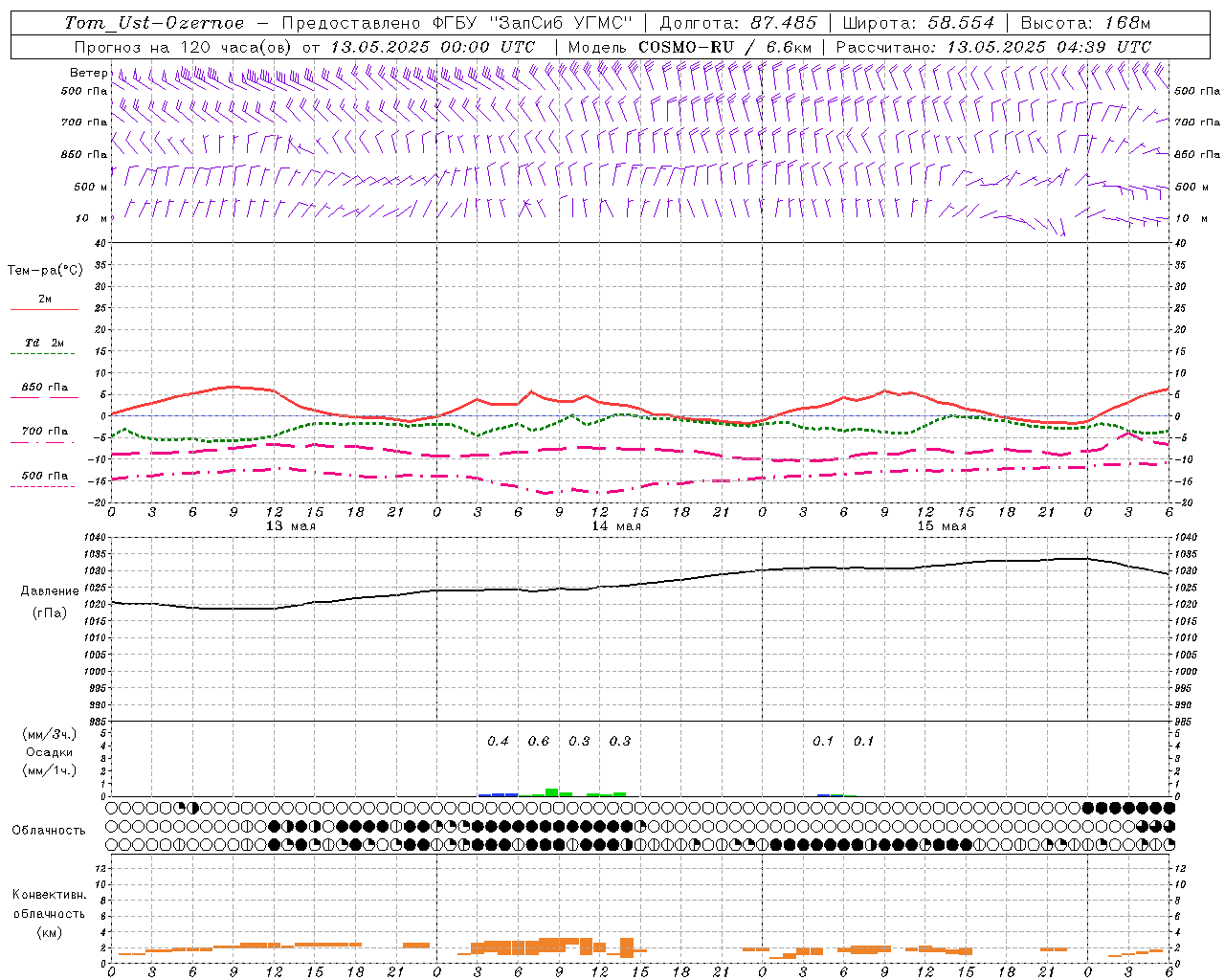The image size is (1225, 980).
Task: Click the calculation time Рассчитано: 13.05.2025 04:39 UTC
Action: coord(993,47)
